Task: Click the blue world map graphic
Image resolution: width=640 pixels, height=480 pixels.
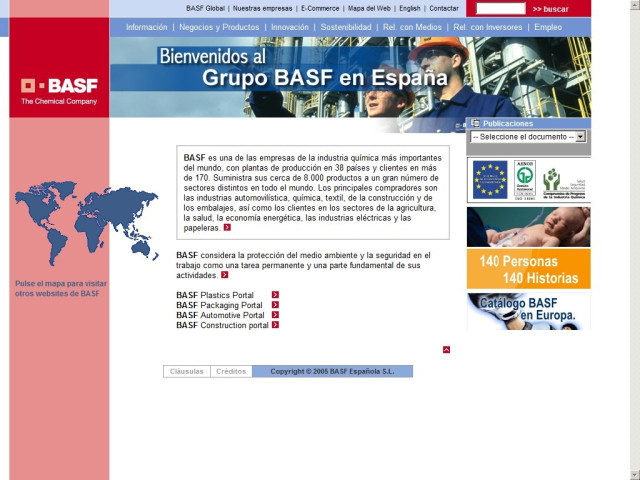Action: pos(87,223)
